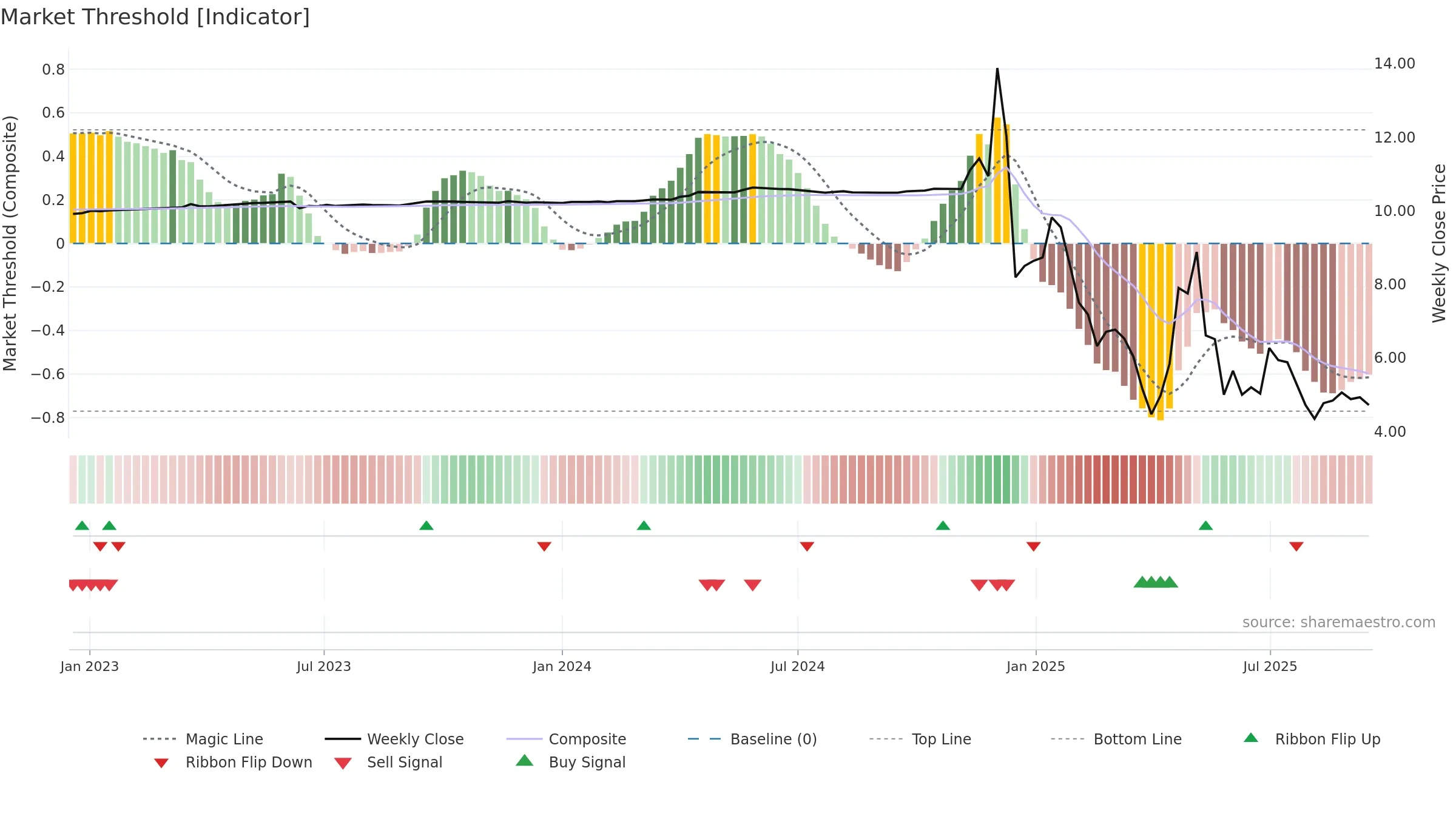Toggle the Bottom Line legend entry

click(x=1116, y=739)
